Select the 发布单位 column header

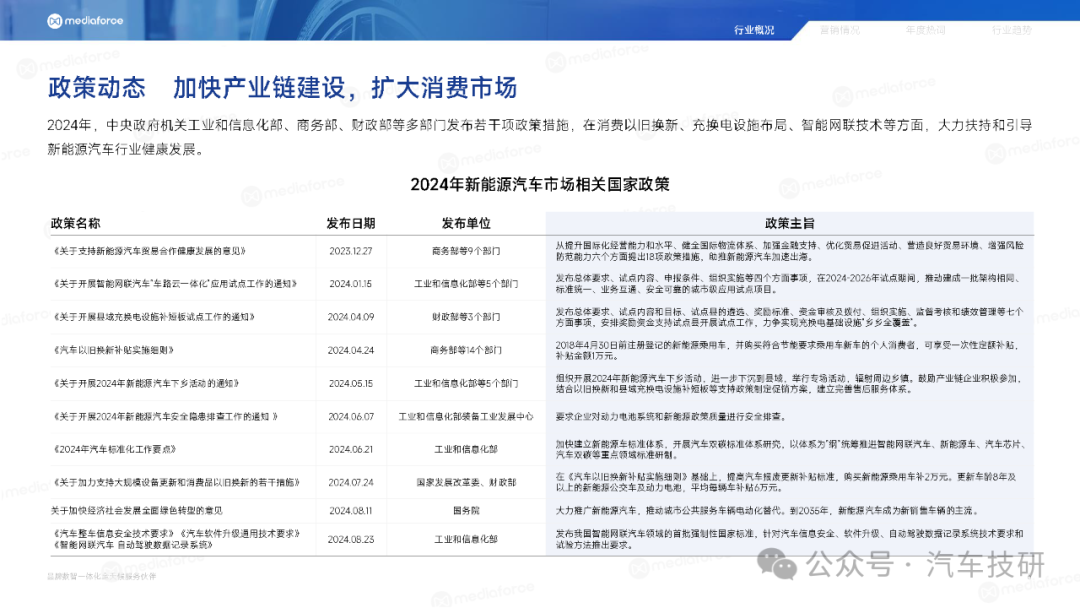point(466,223)
